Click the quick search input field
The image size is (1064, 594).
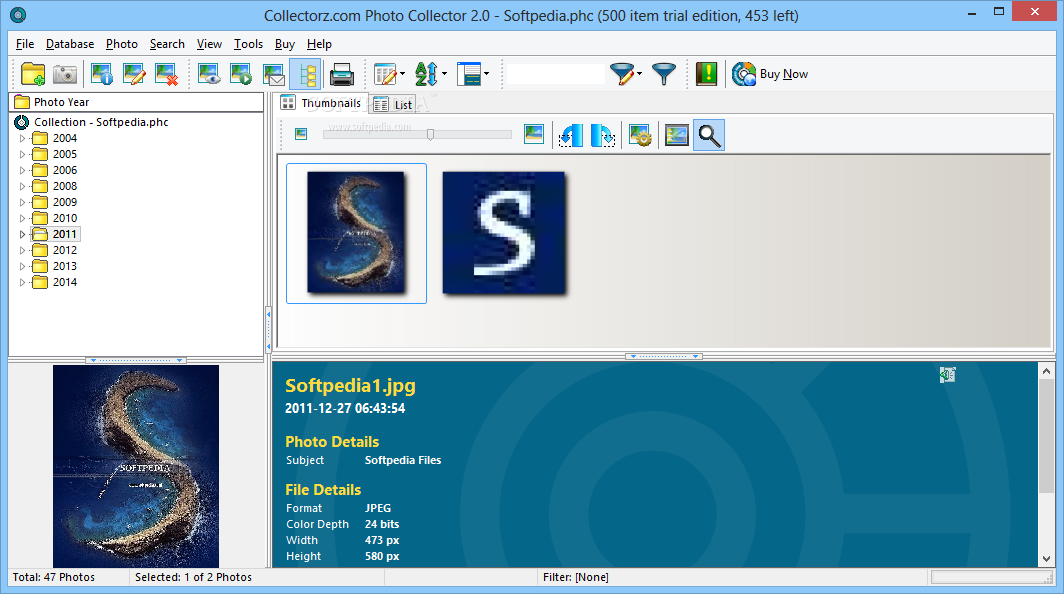pos(555,74)
